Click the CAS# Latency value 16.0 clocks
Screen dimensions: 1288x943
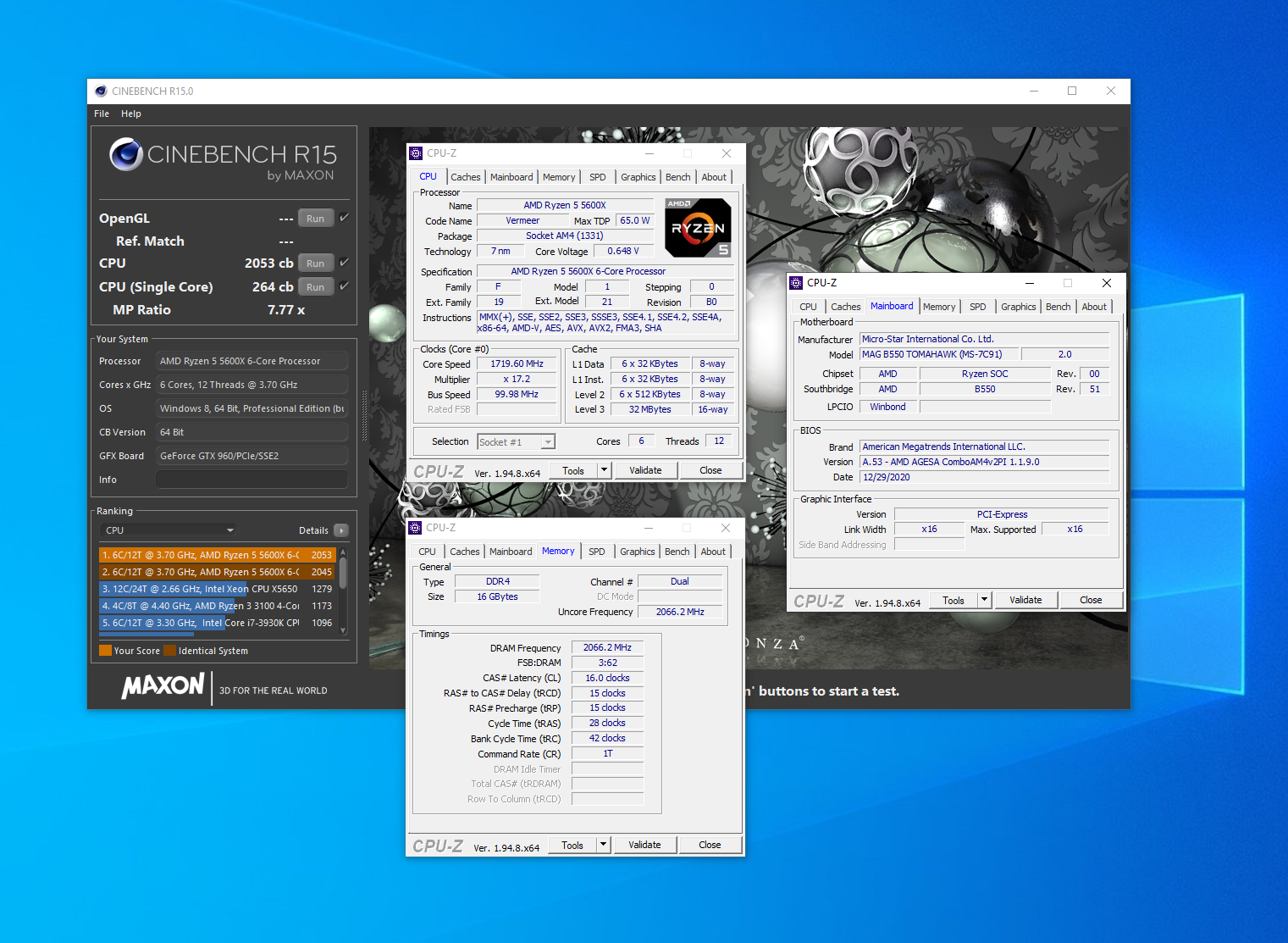click(x=607, y=678)
